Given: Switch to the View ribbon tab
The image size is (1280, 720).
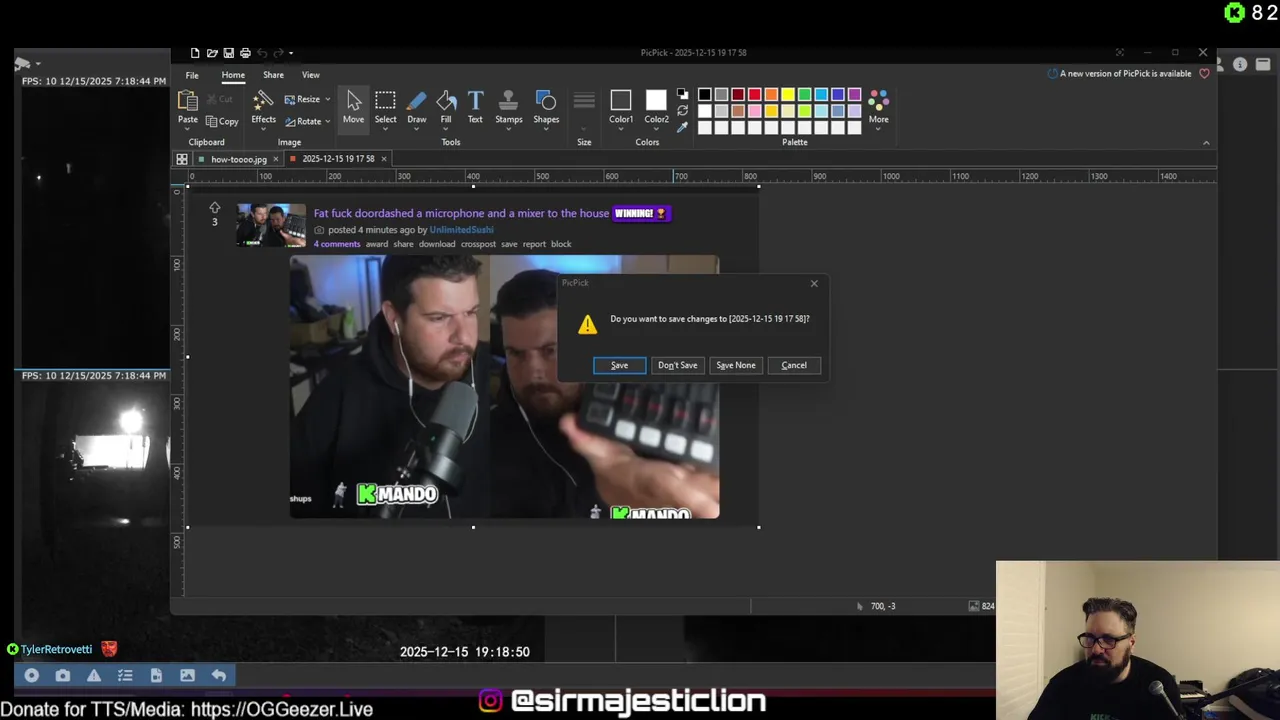Looking at the screenshot, I should (311, 75).
